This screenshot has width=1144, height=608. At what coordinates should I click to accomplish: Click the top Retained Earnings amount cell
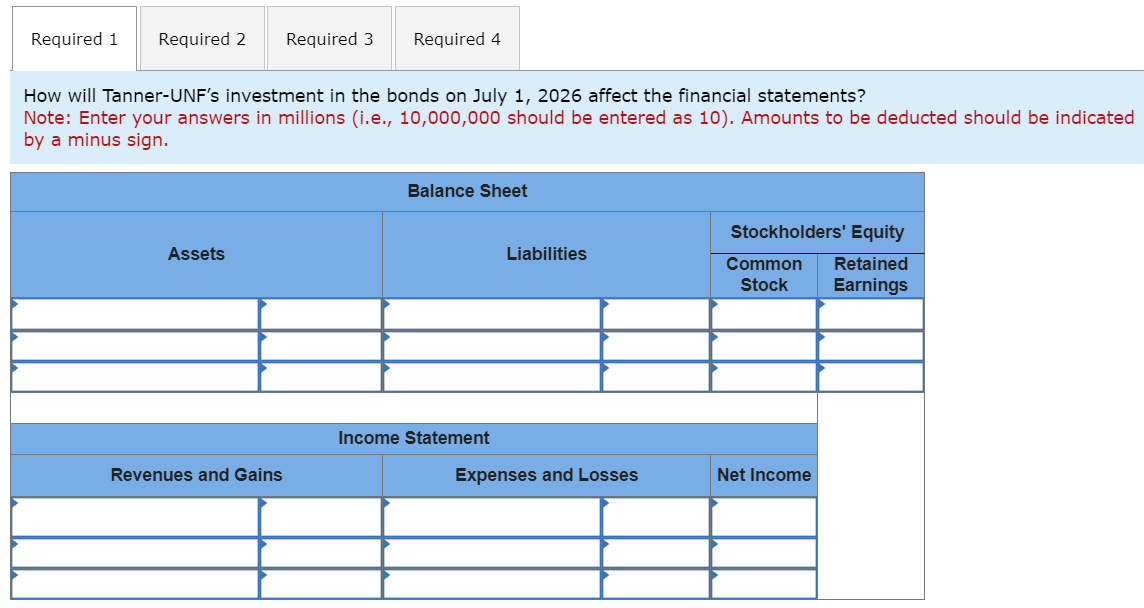tap(871, 313)
